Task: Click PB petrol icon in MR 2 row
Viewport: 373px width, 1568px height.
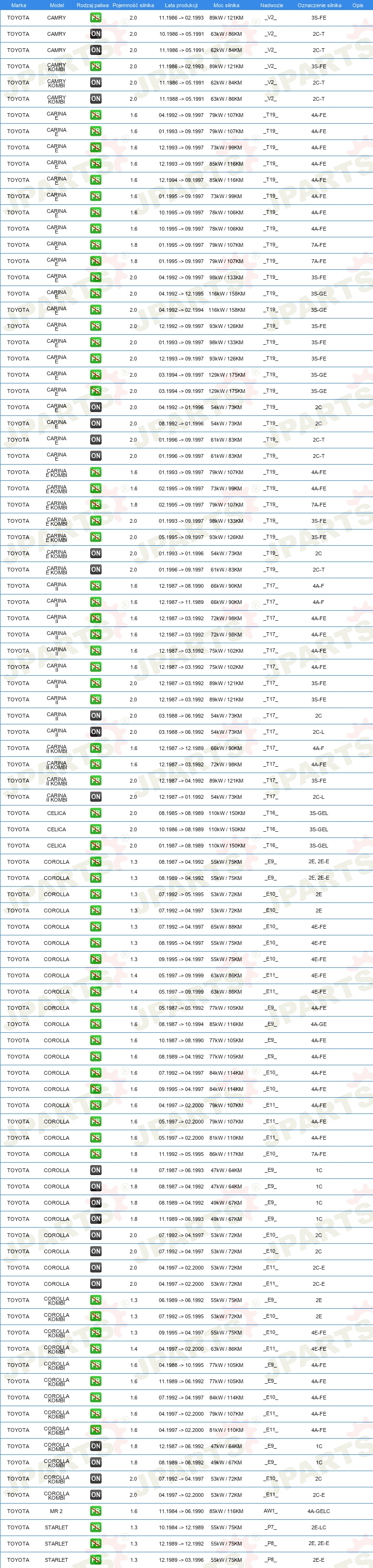Action: click(x=95, y=1511)
